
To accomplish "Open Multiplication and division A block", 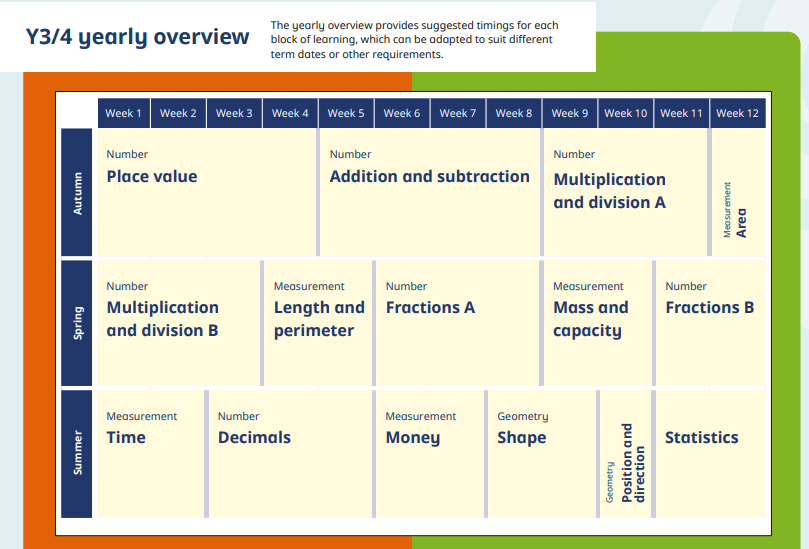I will pos(609,191).
